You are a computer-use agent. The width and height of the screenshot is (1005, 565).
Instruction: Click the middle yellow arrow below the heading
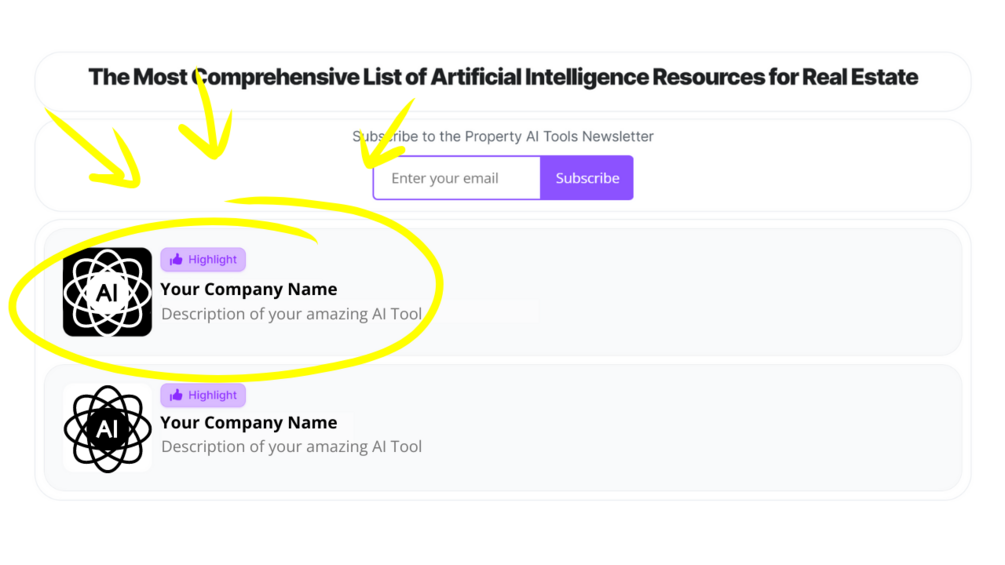[x=210, y=115]
